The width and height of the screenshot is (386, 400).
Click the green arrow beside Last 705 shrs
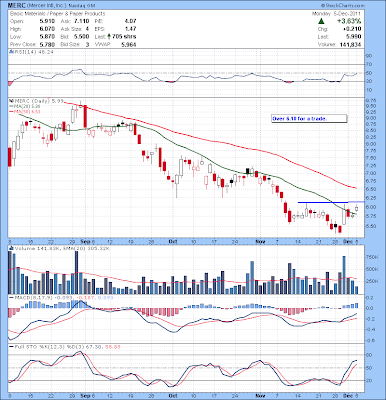click(x=109, y=37)
